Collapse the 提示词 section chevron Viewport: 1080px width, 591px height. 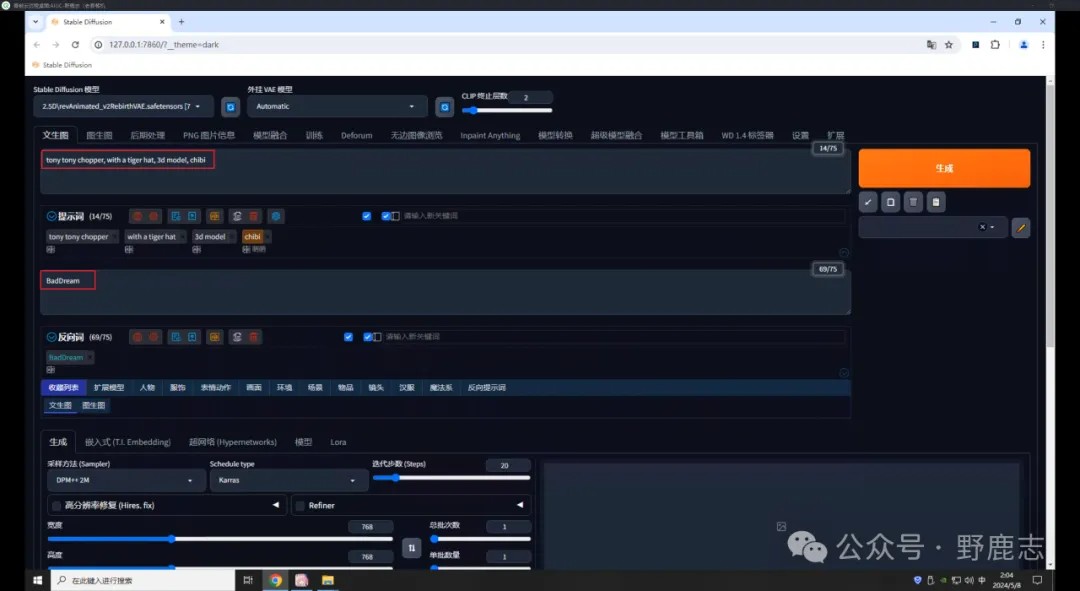(x=51, y=216)
